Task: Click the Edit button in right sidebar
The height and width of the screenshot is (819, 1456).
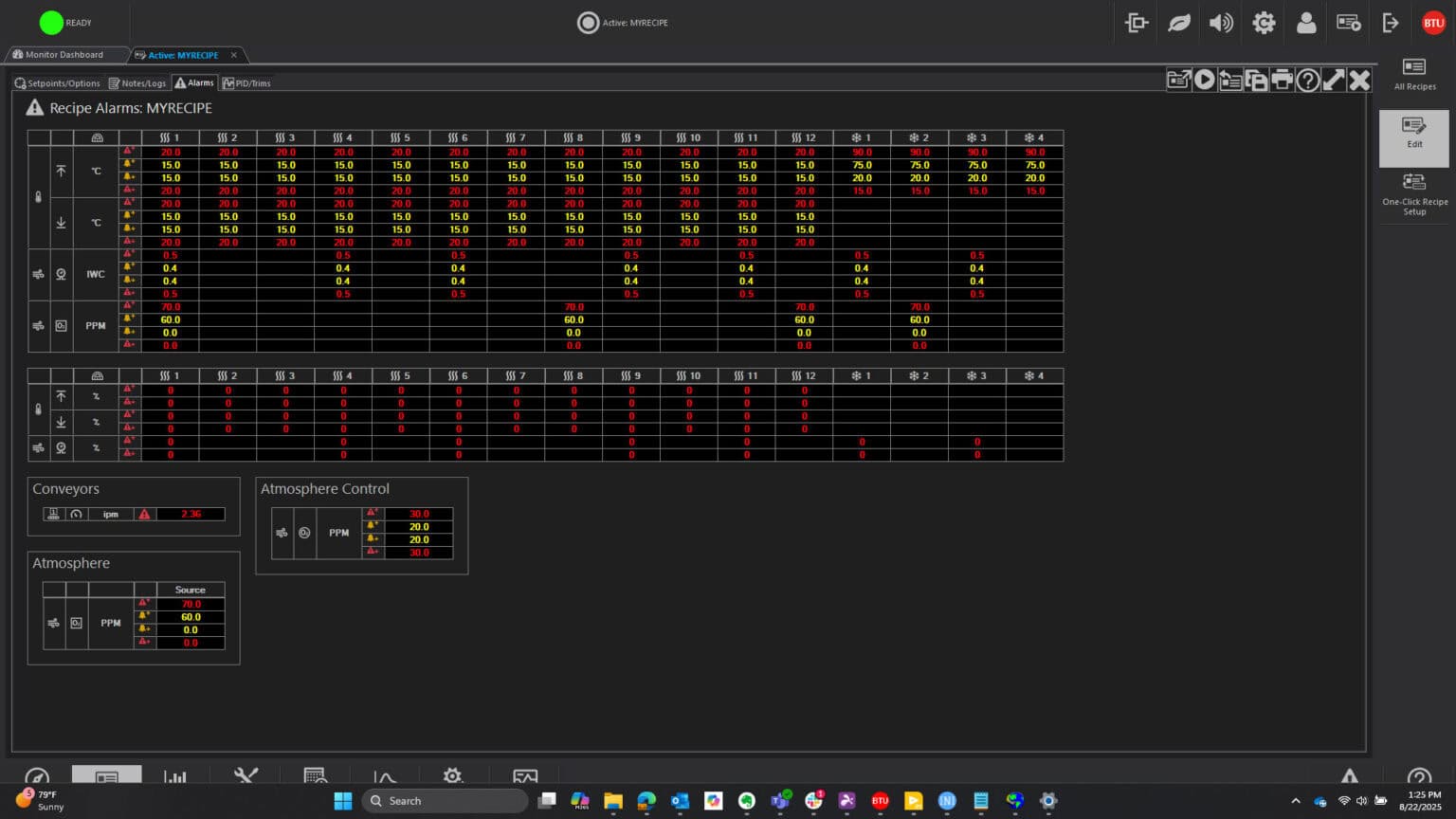Action: 1413,133
